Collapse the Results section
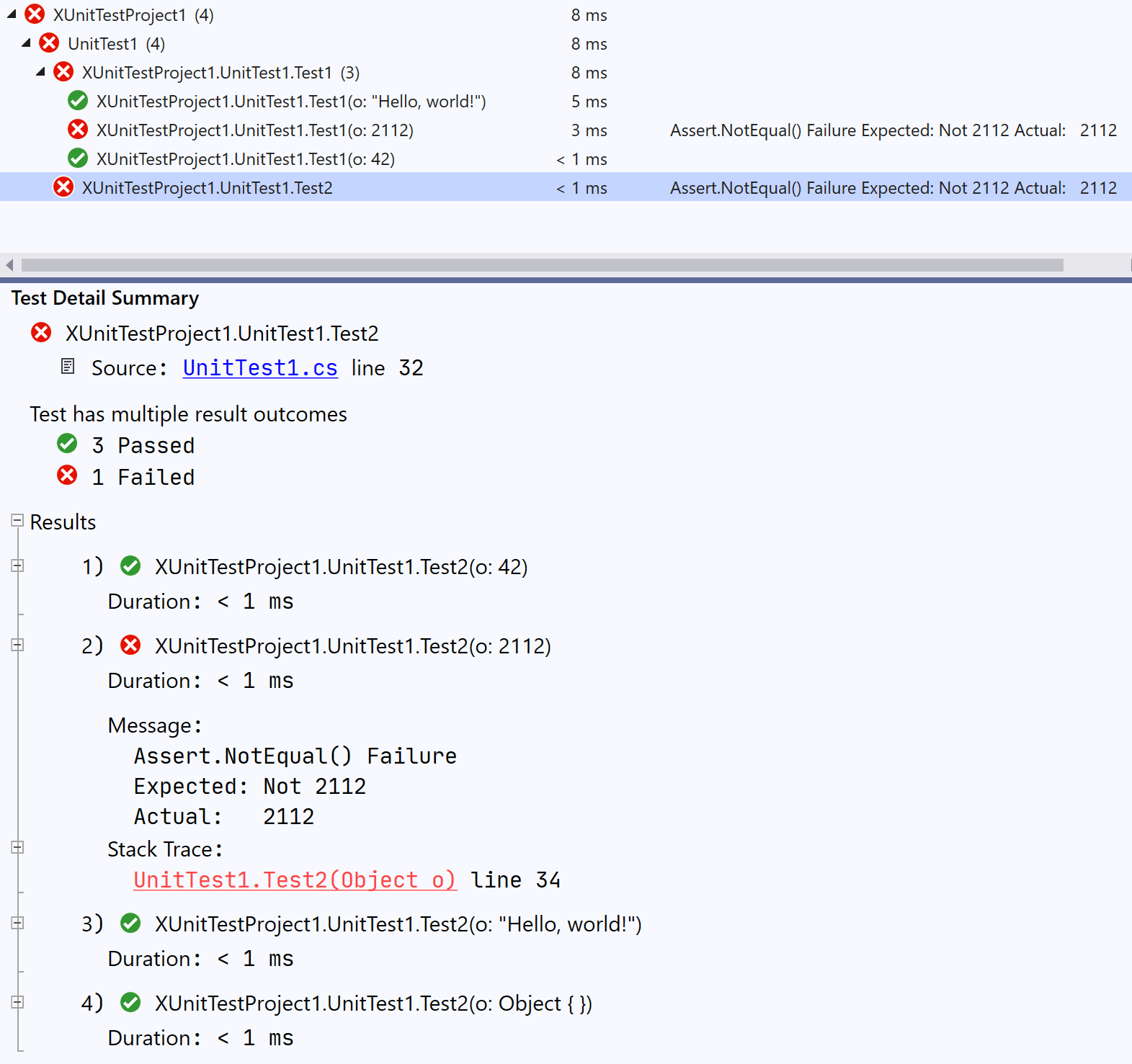This screenshot has width=1132, height=1064. (x=17, y=520)
